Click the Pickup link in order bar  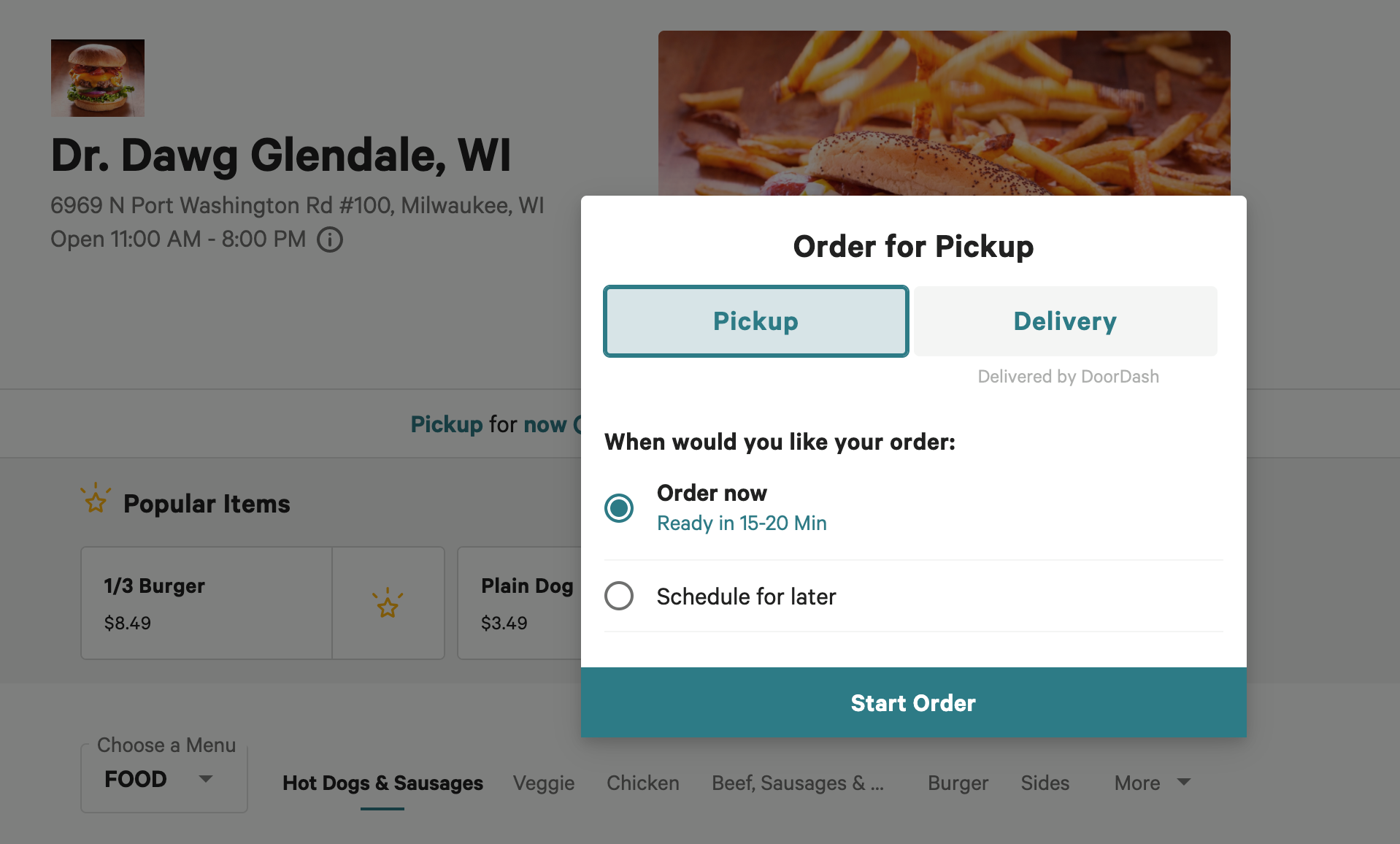pos(447,424)
